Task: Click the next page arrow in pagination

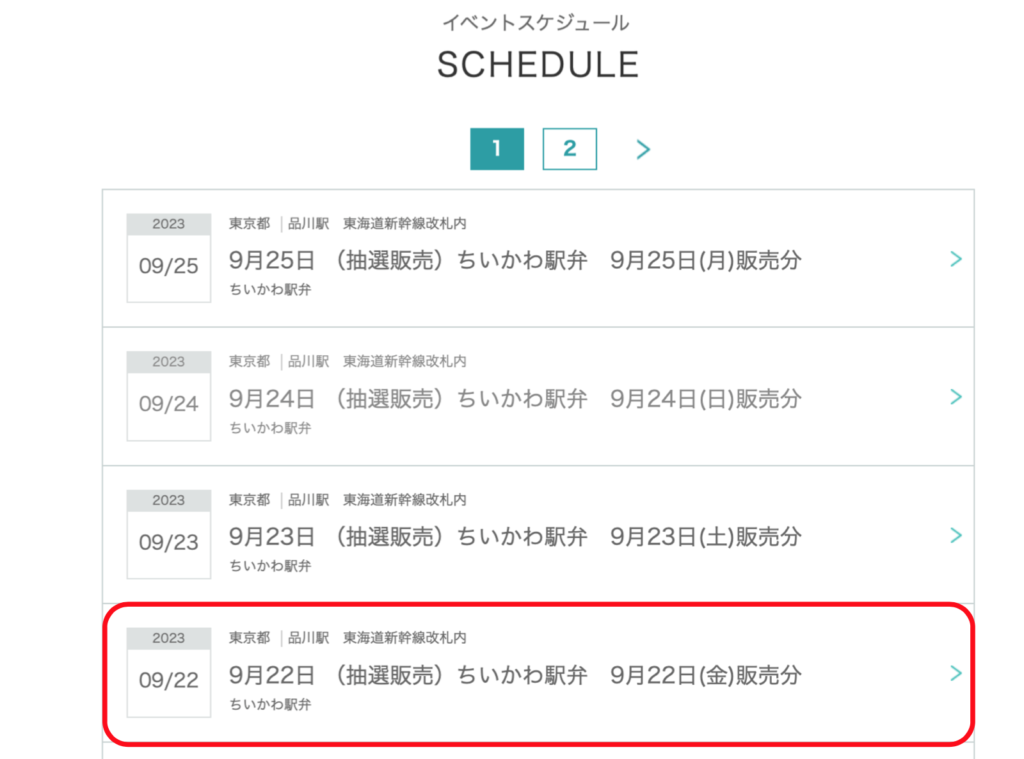Action: [643, 150]
